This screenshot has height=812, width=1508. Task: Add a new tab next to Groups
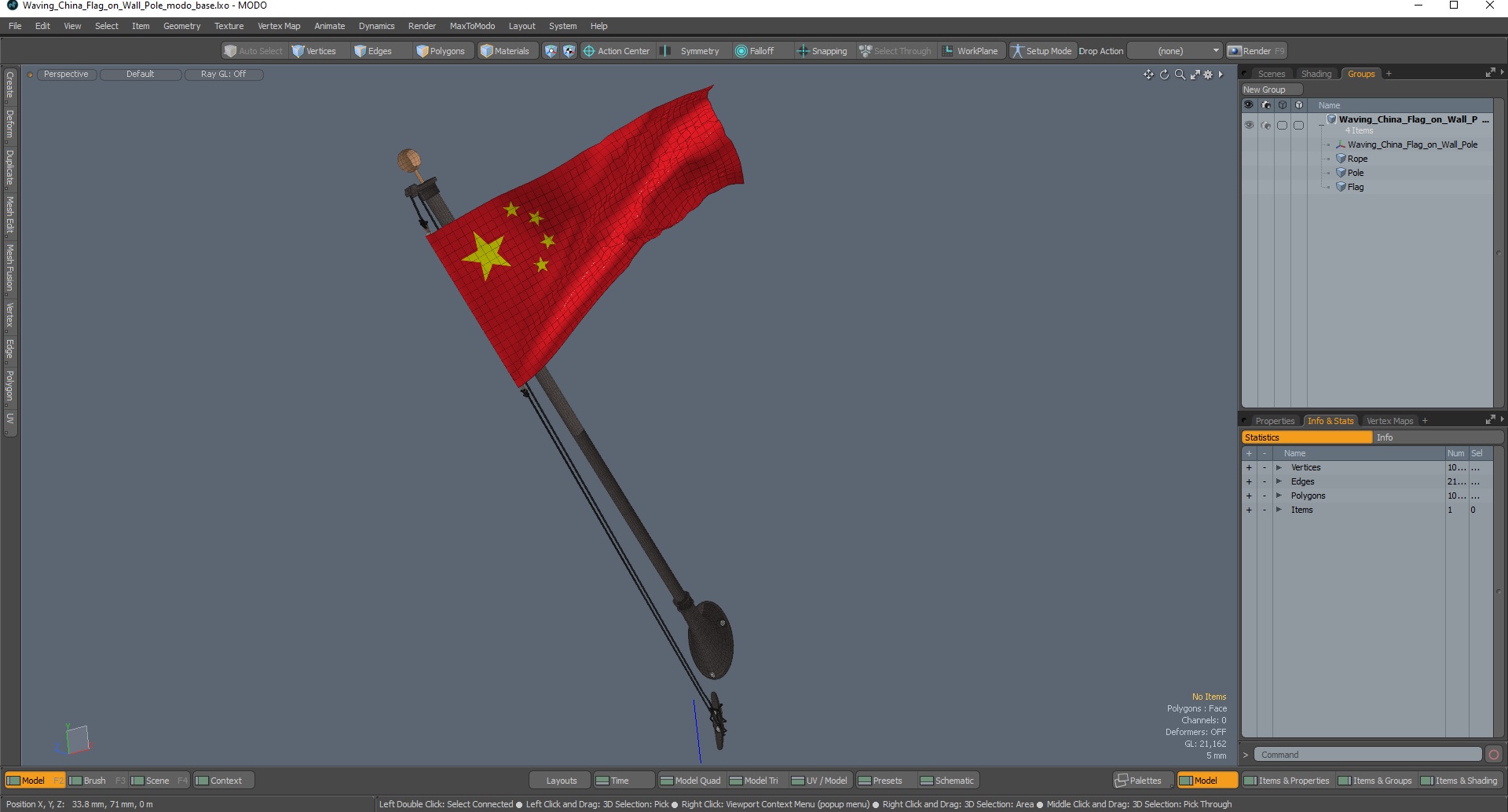click(x=1389, y=74)
